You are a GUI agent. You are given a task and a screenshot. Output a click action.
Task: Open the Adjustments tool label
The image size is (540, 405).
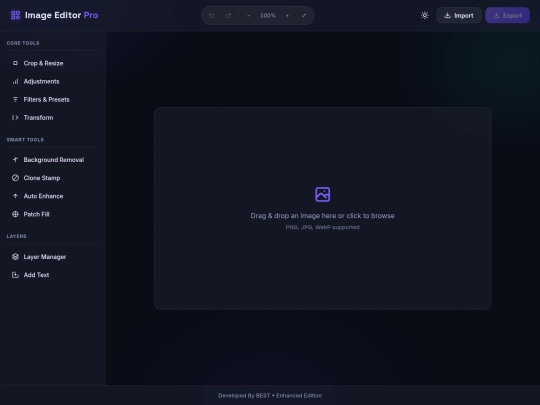pyautogui.click(x=41, y=82)
